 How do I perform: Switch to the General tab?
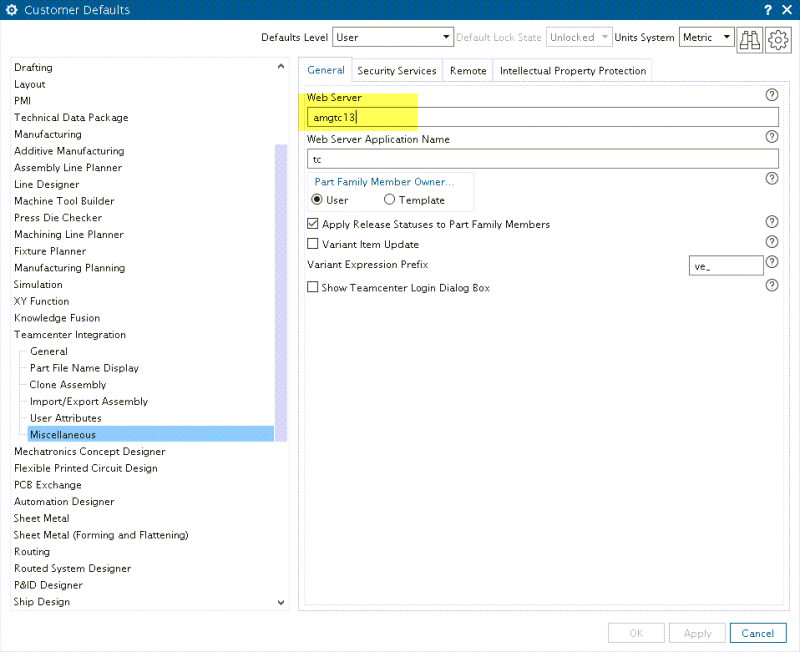coord(326,70)
